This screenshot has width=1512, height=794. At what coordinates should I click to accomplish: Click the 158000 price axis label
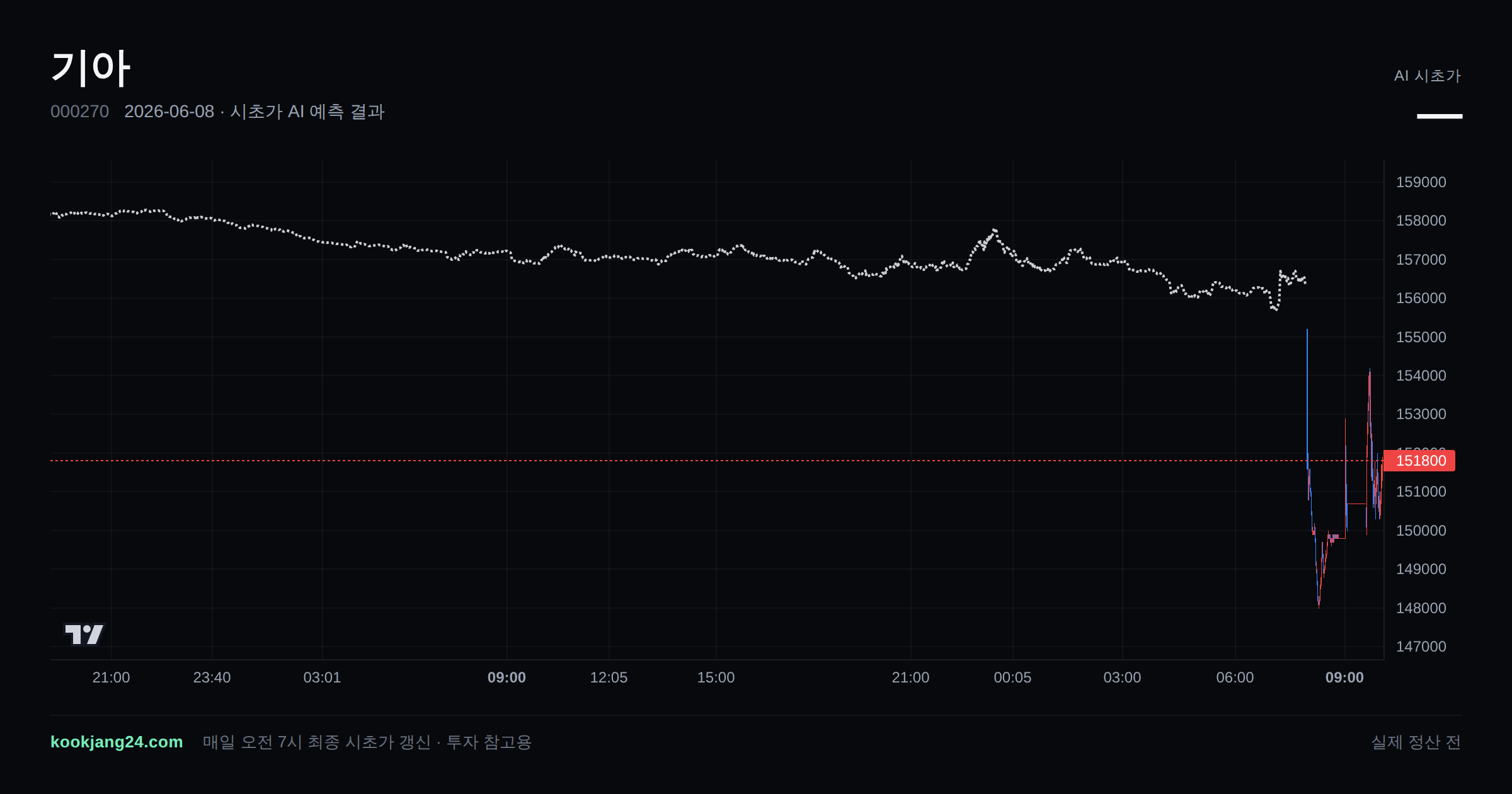pyautogui.click(x=1421, y=221)
